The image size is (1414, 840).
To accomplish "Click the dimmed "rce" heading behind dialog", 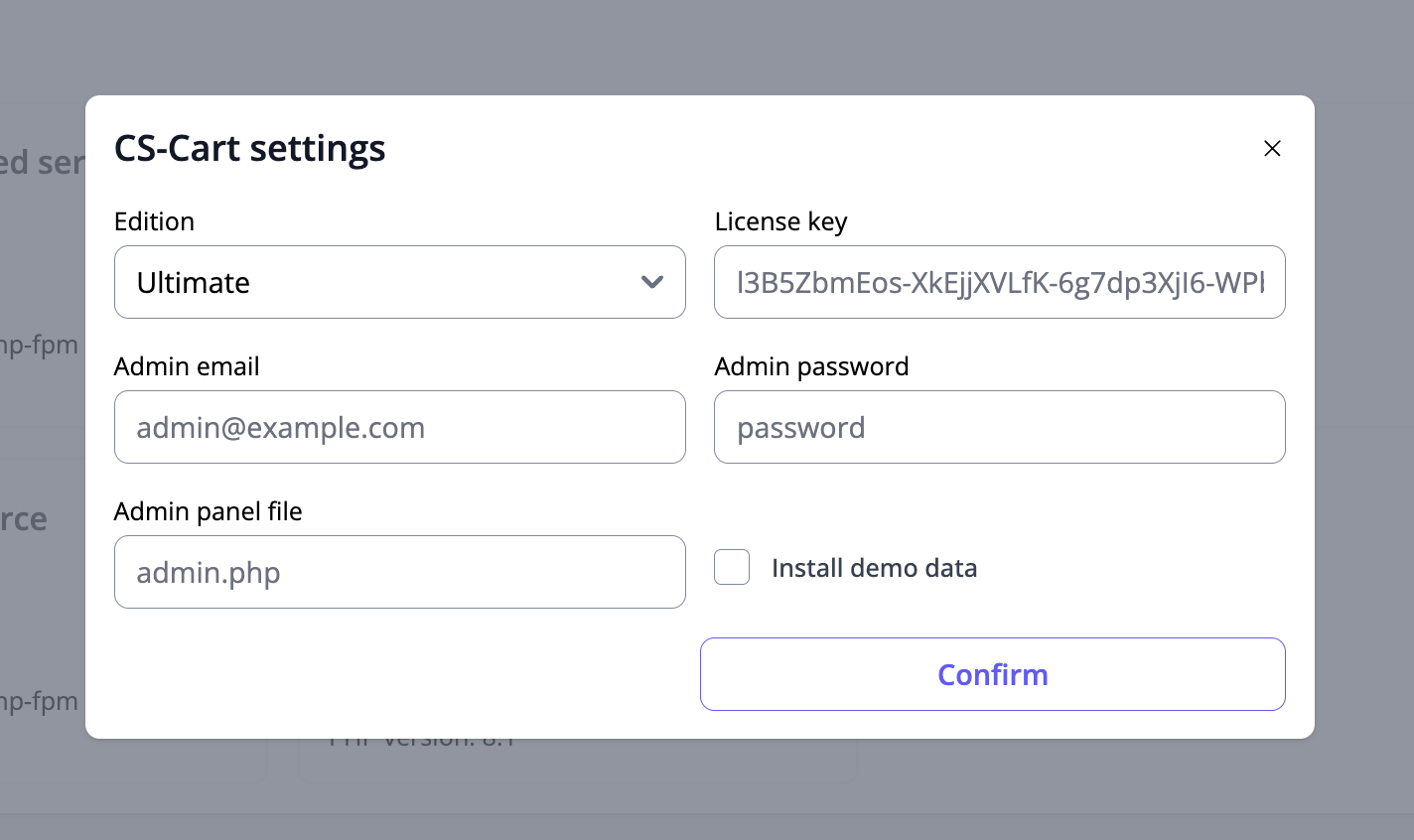I will coord(24,519).
